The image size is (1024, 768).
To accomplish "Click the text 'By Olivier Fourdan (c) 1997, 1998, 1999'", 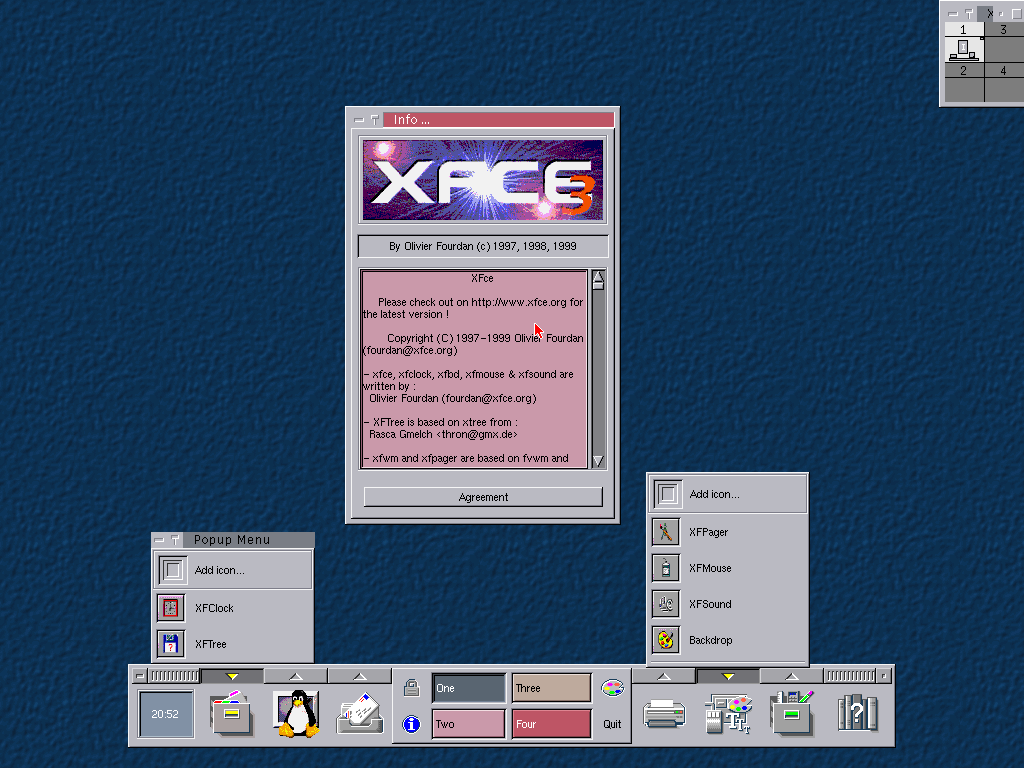I will pyautogui.click(x=483, y=246).
